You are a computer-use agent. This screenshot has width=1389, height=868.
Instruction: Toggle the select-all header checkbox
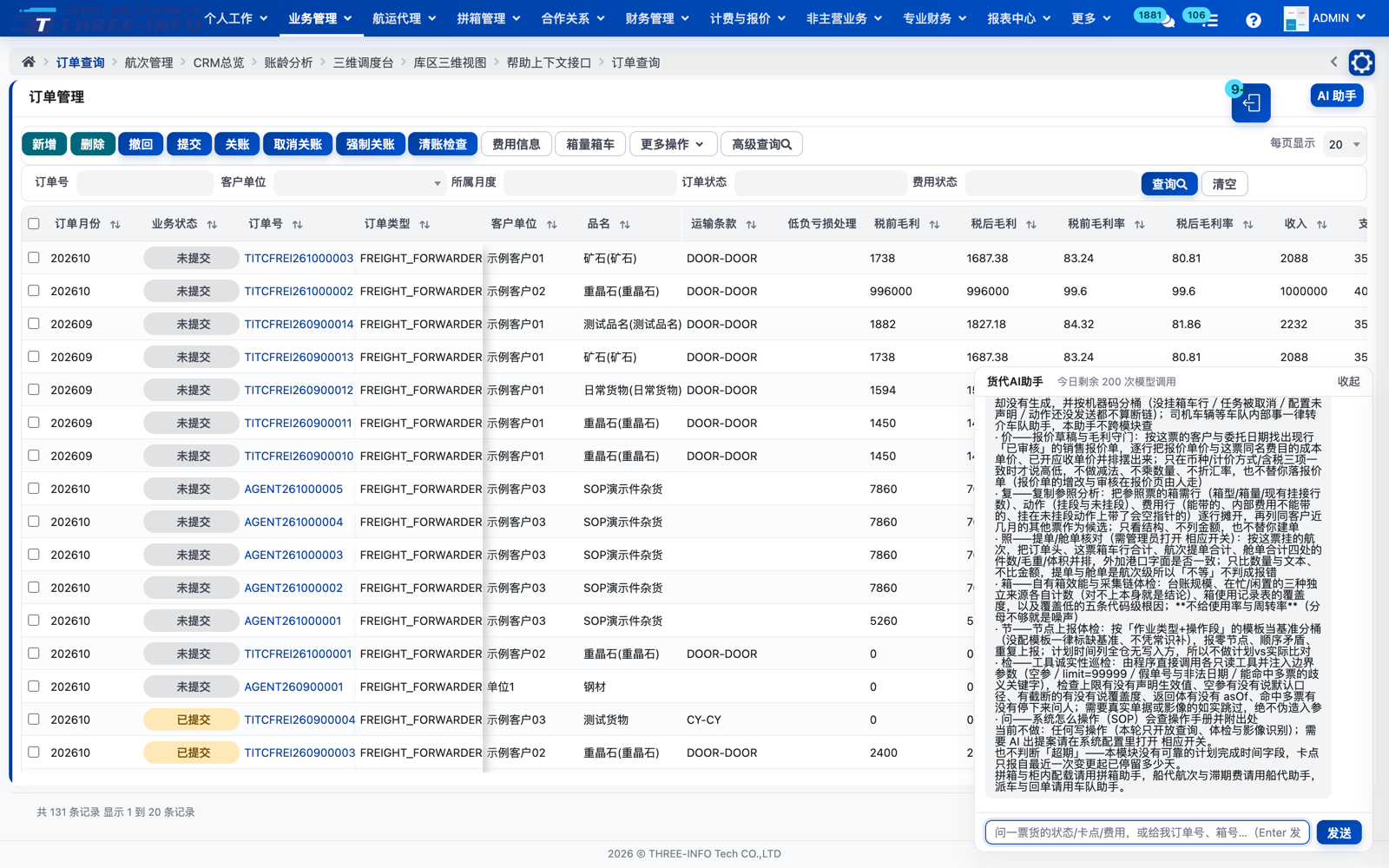pyautogui.click(x=34, y=224)
